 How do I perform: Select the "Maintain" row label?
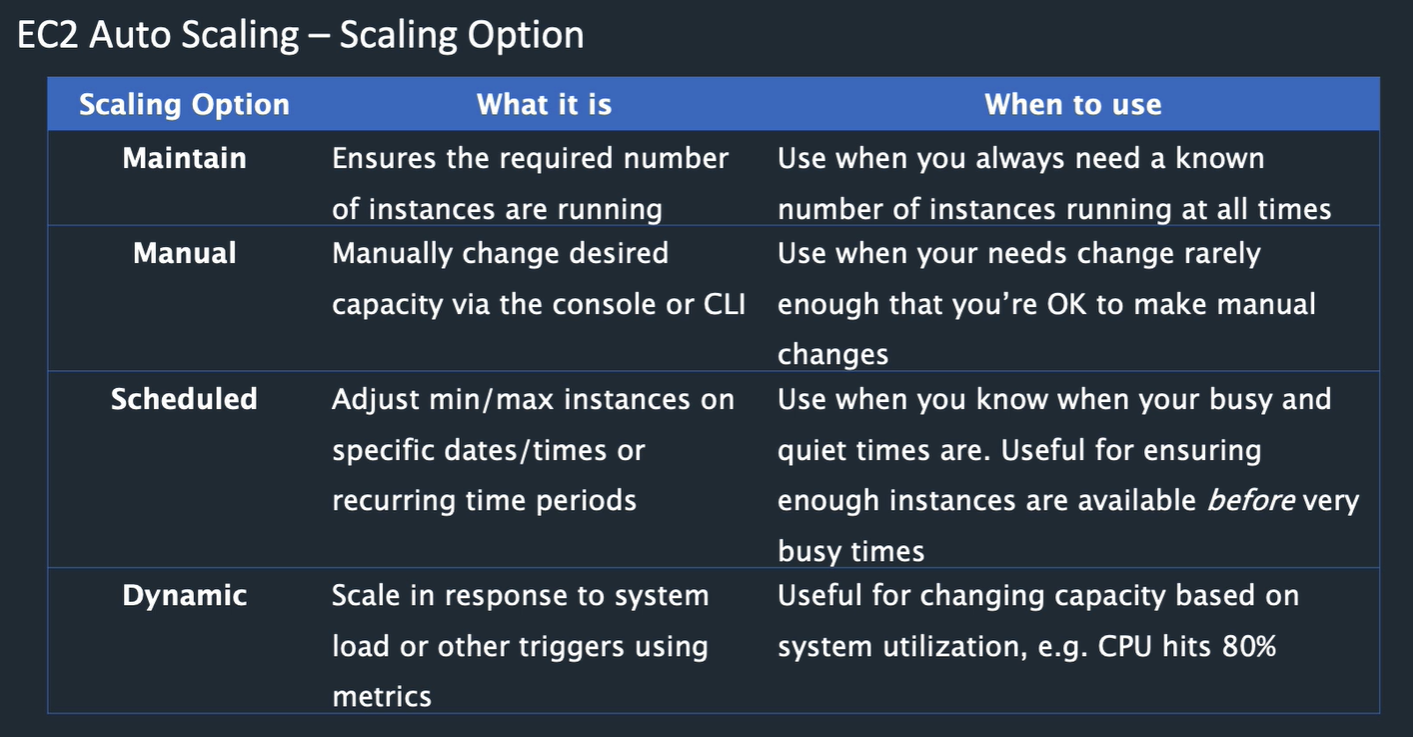pyautogui.click(x=184, y=159)
